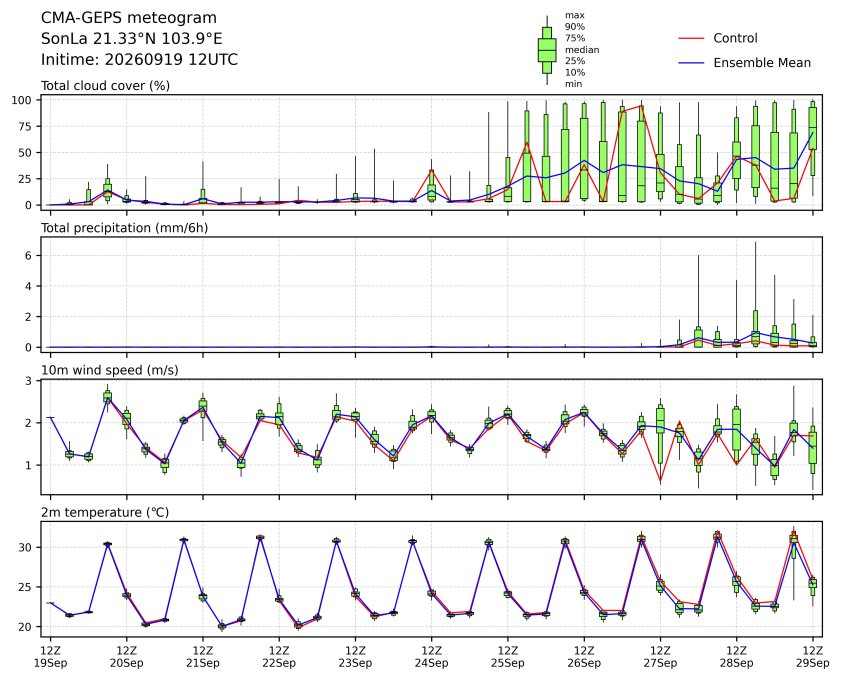Click the median label in boxplot legend
841x680 pixels.
point(582,50)
